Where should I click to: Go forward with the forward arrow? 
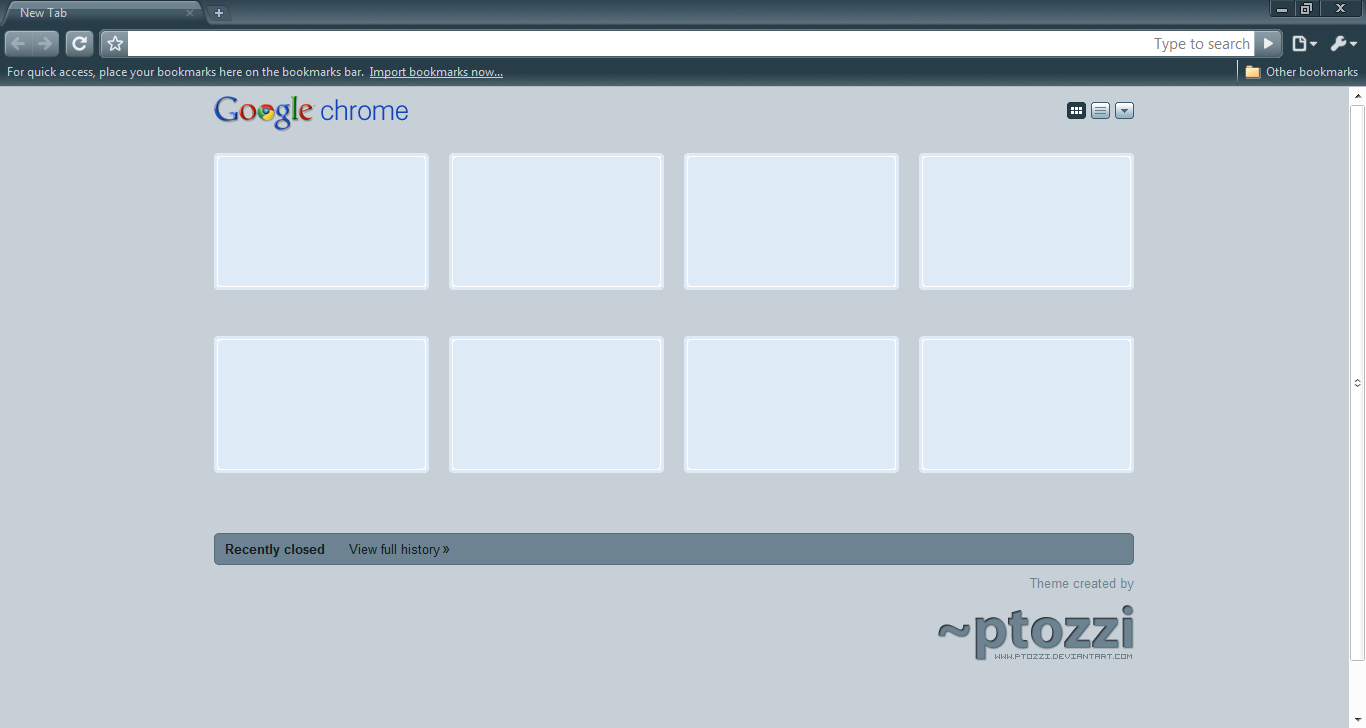(x=46, y=44)
